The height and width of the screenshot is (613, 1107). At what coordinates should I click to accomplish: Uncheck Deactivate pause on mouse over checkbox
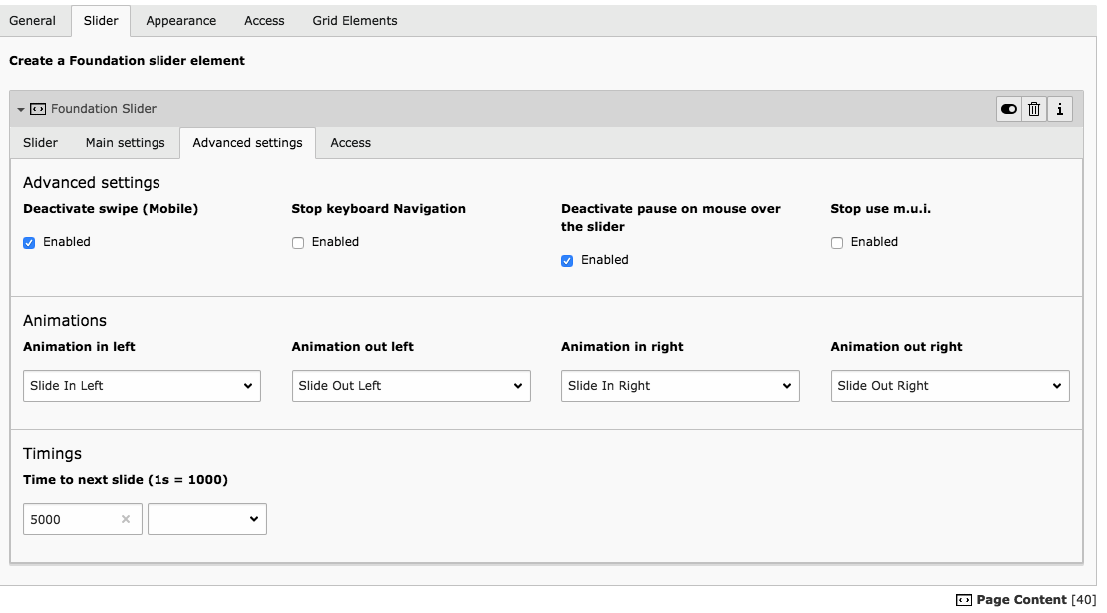click(567, 261)
